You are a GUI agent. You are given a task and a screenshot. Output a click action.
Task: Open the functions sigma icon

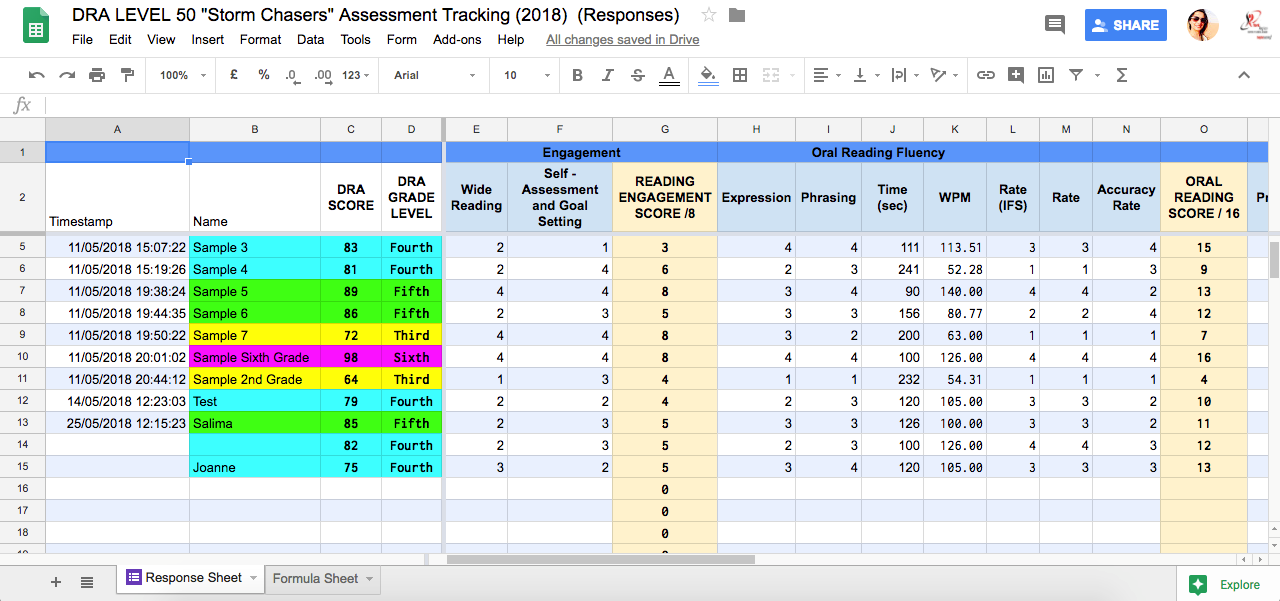pos(1121,75)
